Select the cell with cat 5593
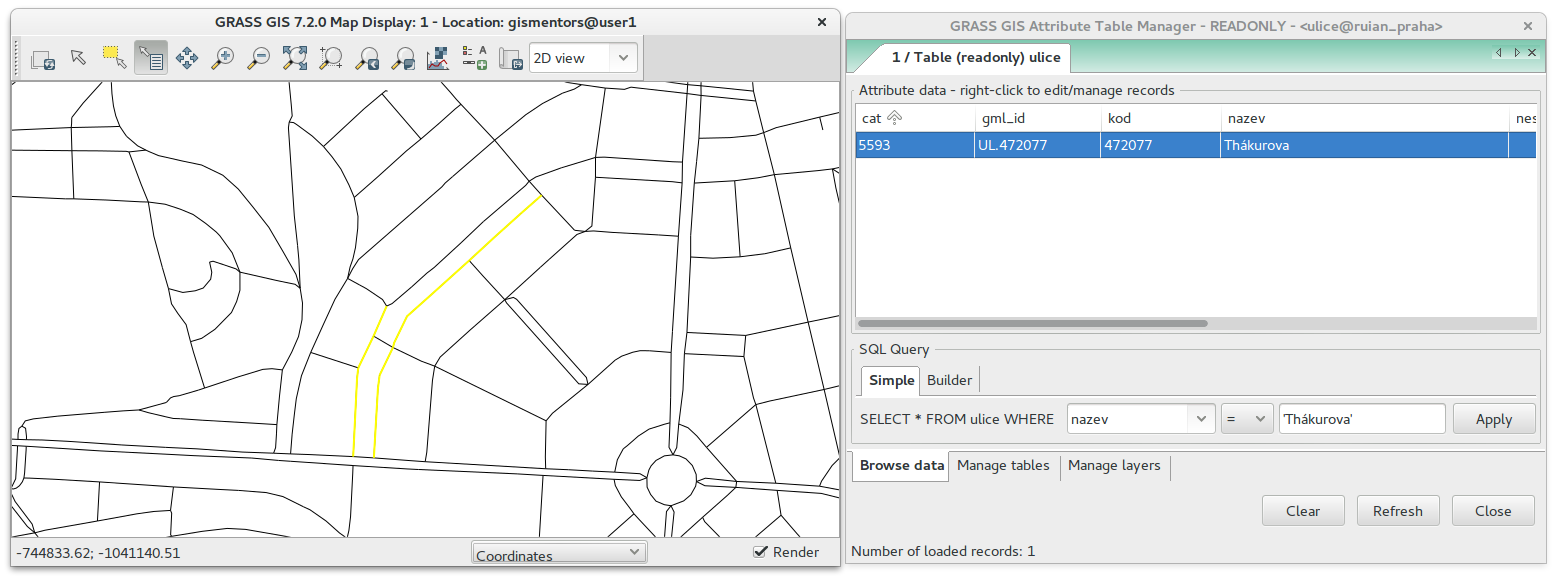Screen dimensions: 1563x582 pos(915,145)
